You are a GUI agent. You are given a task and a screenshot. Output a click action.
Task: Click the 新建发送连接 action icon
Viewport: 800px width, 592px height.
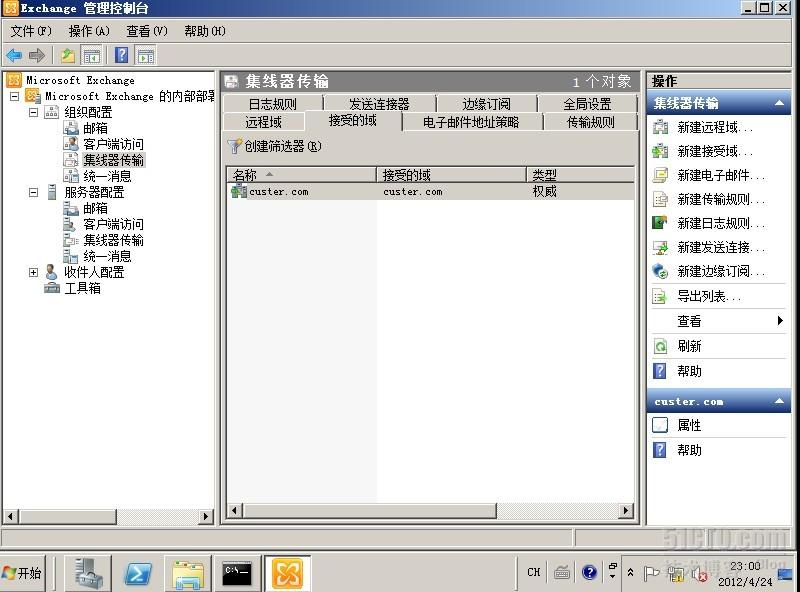[660, 248]
